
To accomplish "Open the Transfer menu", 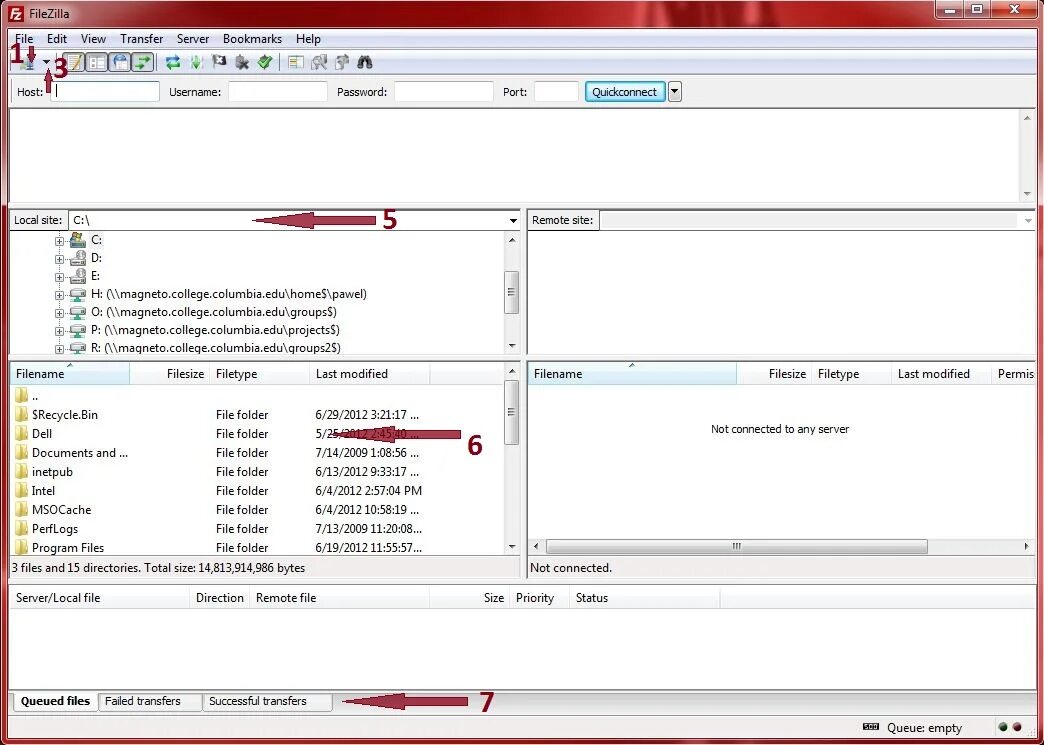I will tap(142, 39).
